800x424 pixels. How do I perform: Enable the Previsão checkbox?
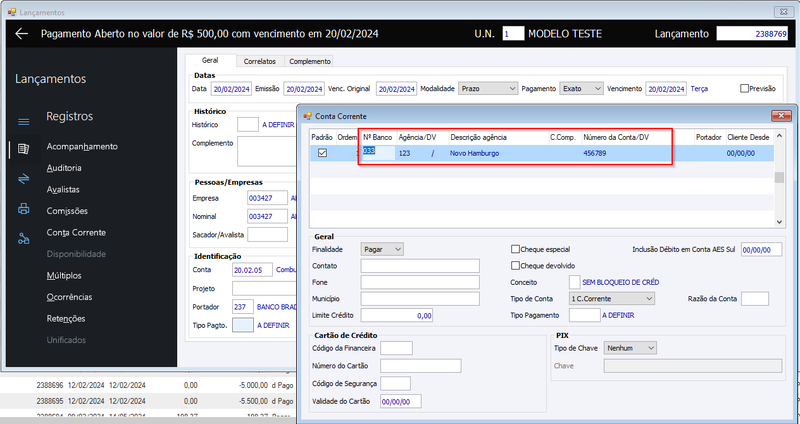point(744,88)
